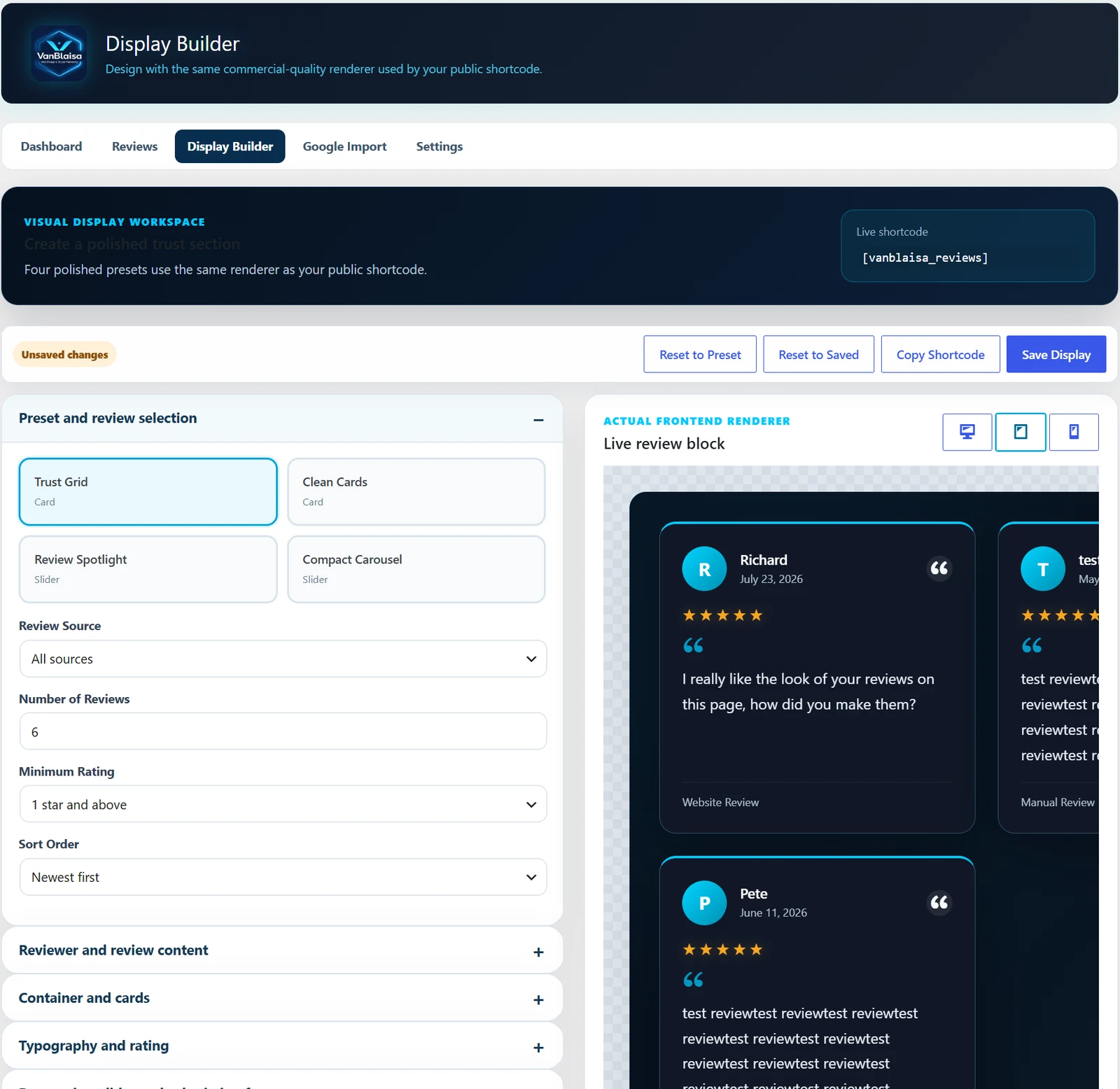Open the Settings tab
1120x1089 pixels.
click(x=439, y=146)
